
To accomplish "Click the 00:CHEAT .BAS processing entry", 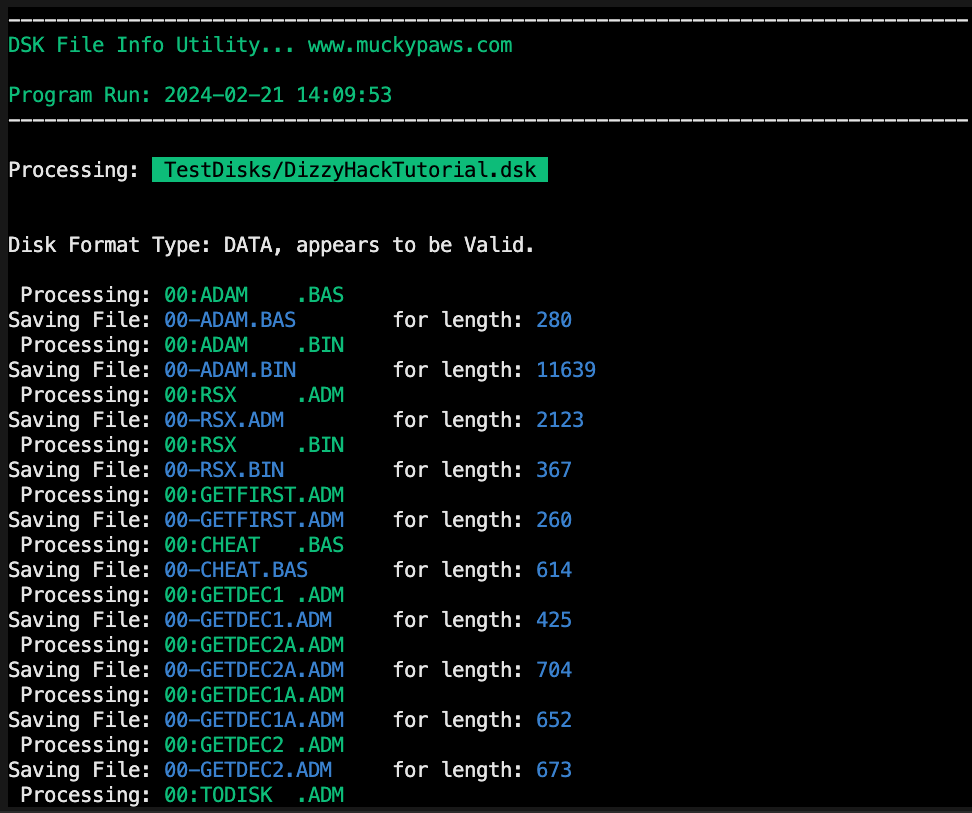I will [254, 545].
